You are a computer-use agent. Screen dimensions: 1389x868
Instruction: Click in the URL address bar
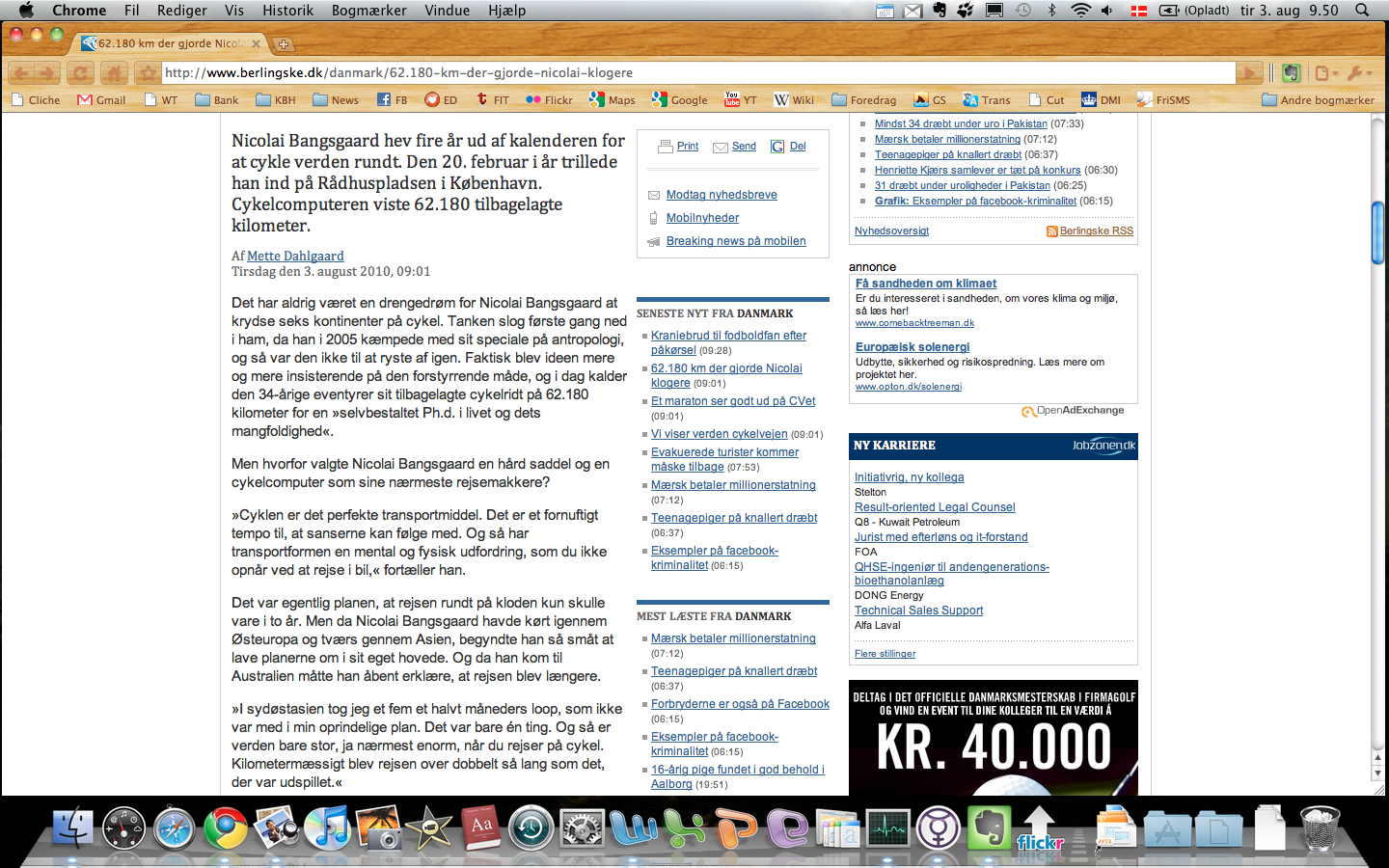[698, 72]
